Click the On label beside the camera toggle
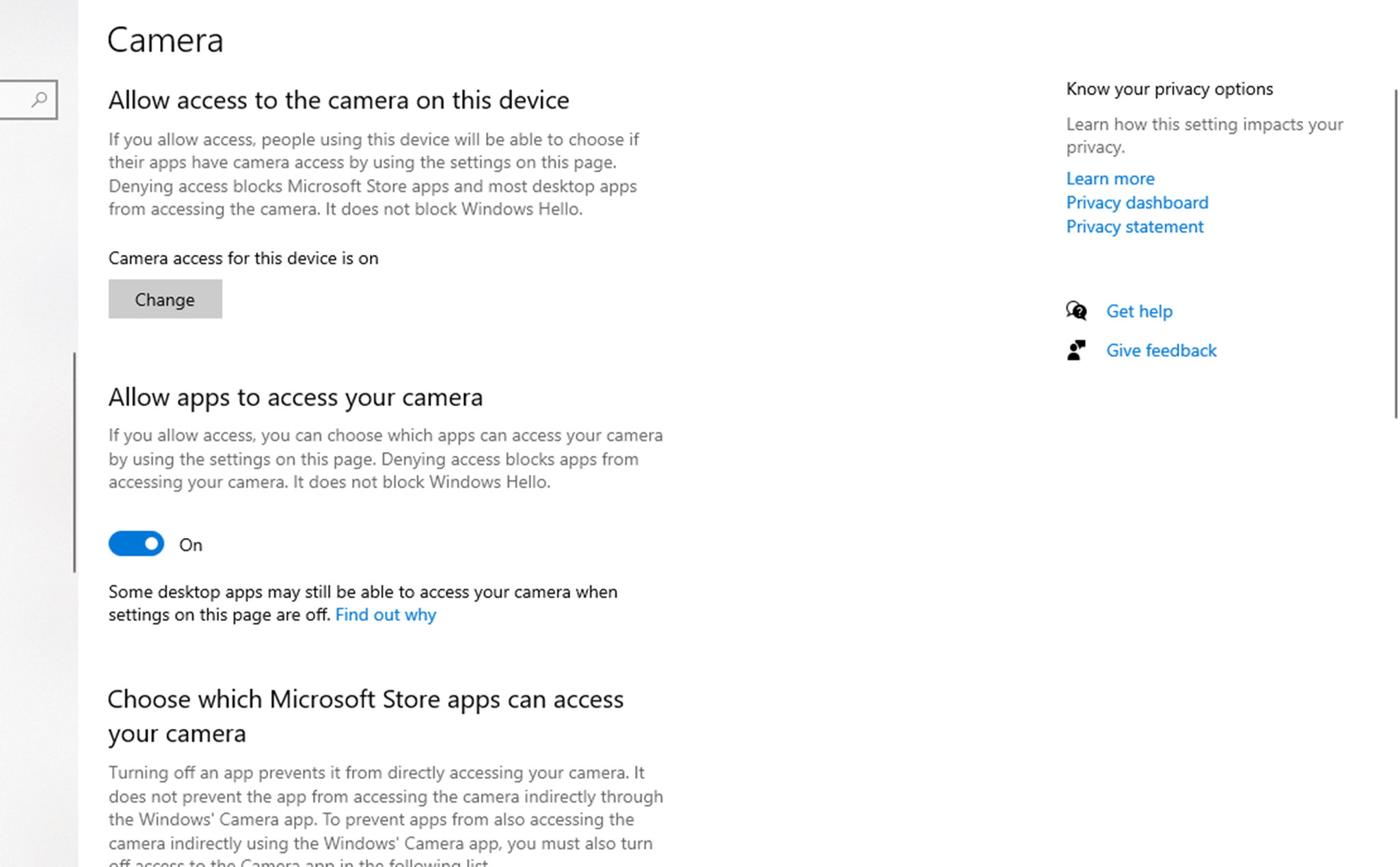This screenshot has height=867, width=1400. (190, 544)
